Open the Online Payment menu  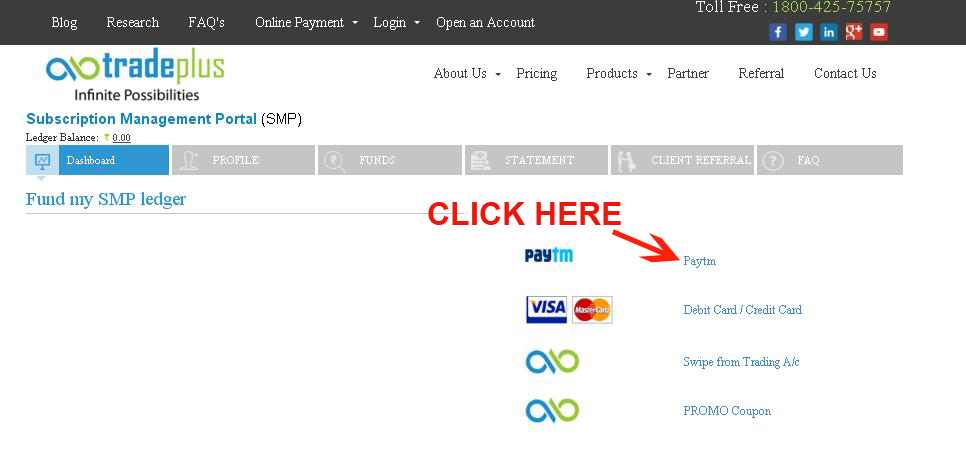point(299,23)
